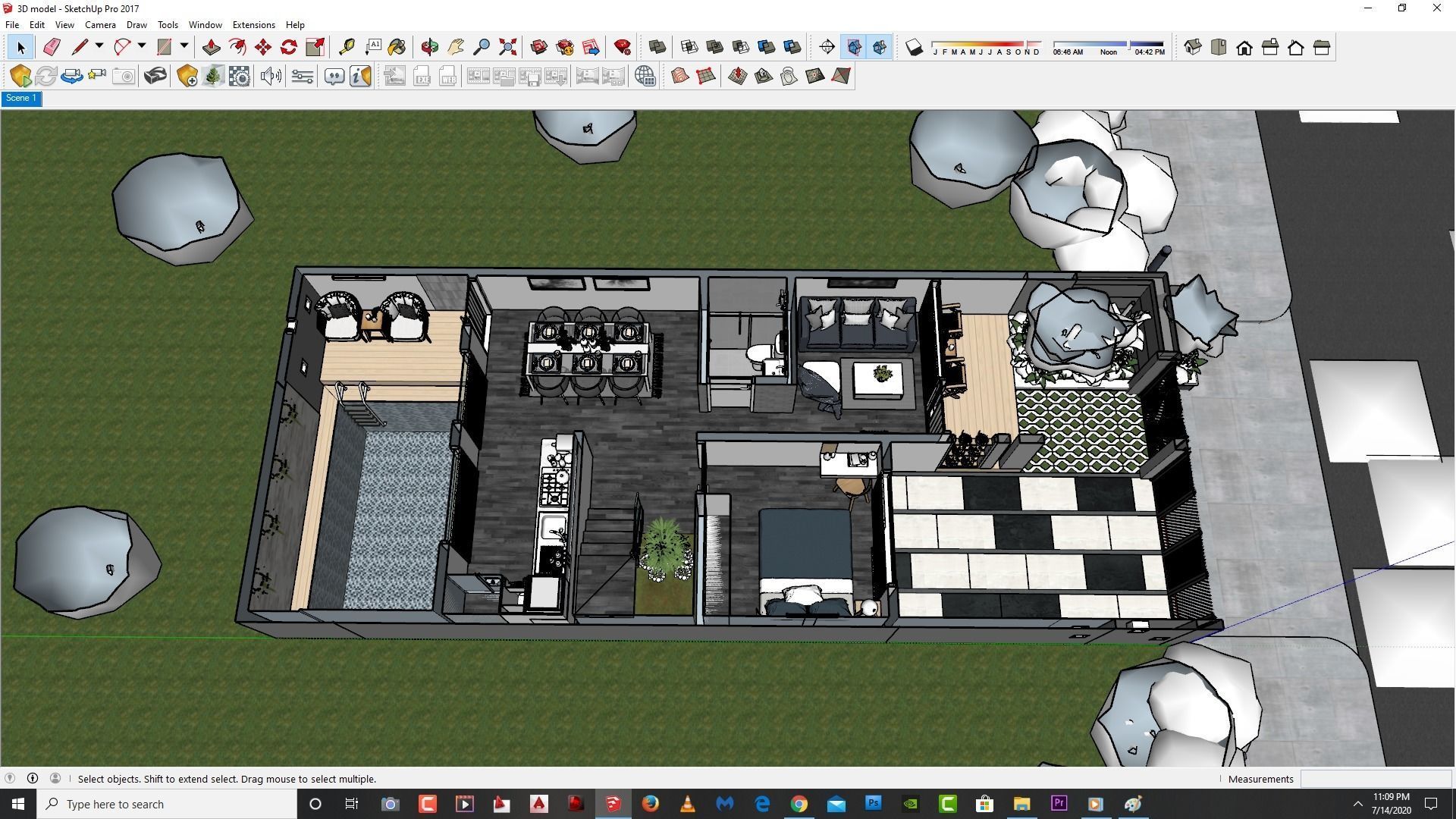Activate the Rotate tool
Viewport: 1456px width, 819px height.
click(289, 48)
